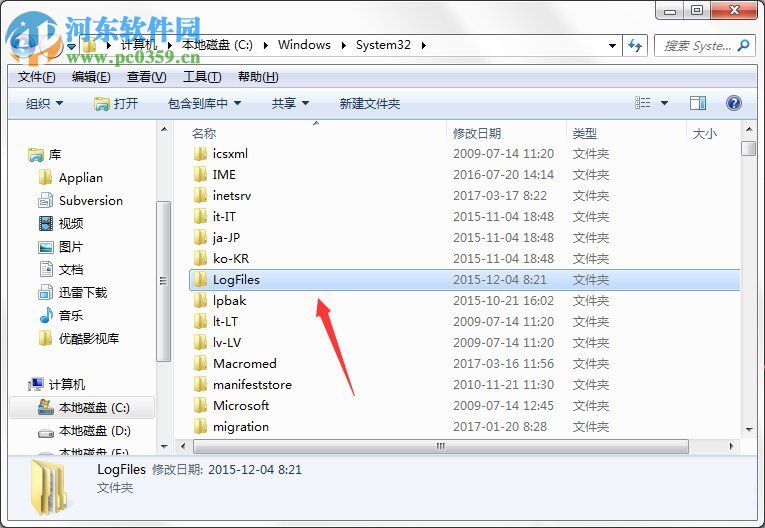Expand the 组织 dropdown
Viewport: 765px width, 528px height.
tap(44, 103)
